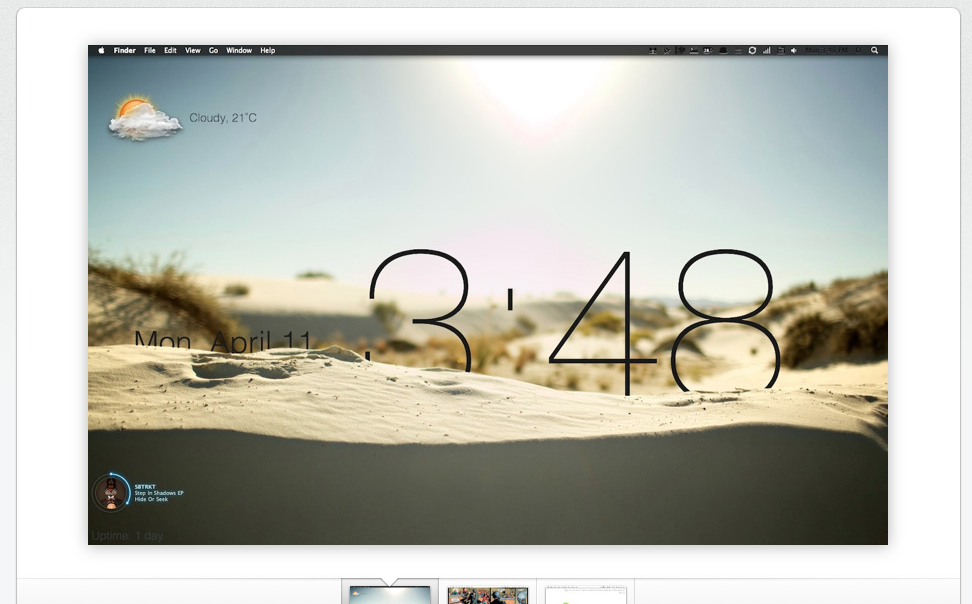
Task: Click the signal bars icon in menu bar
Action: (x=767, y=51)
